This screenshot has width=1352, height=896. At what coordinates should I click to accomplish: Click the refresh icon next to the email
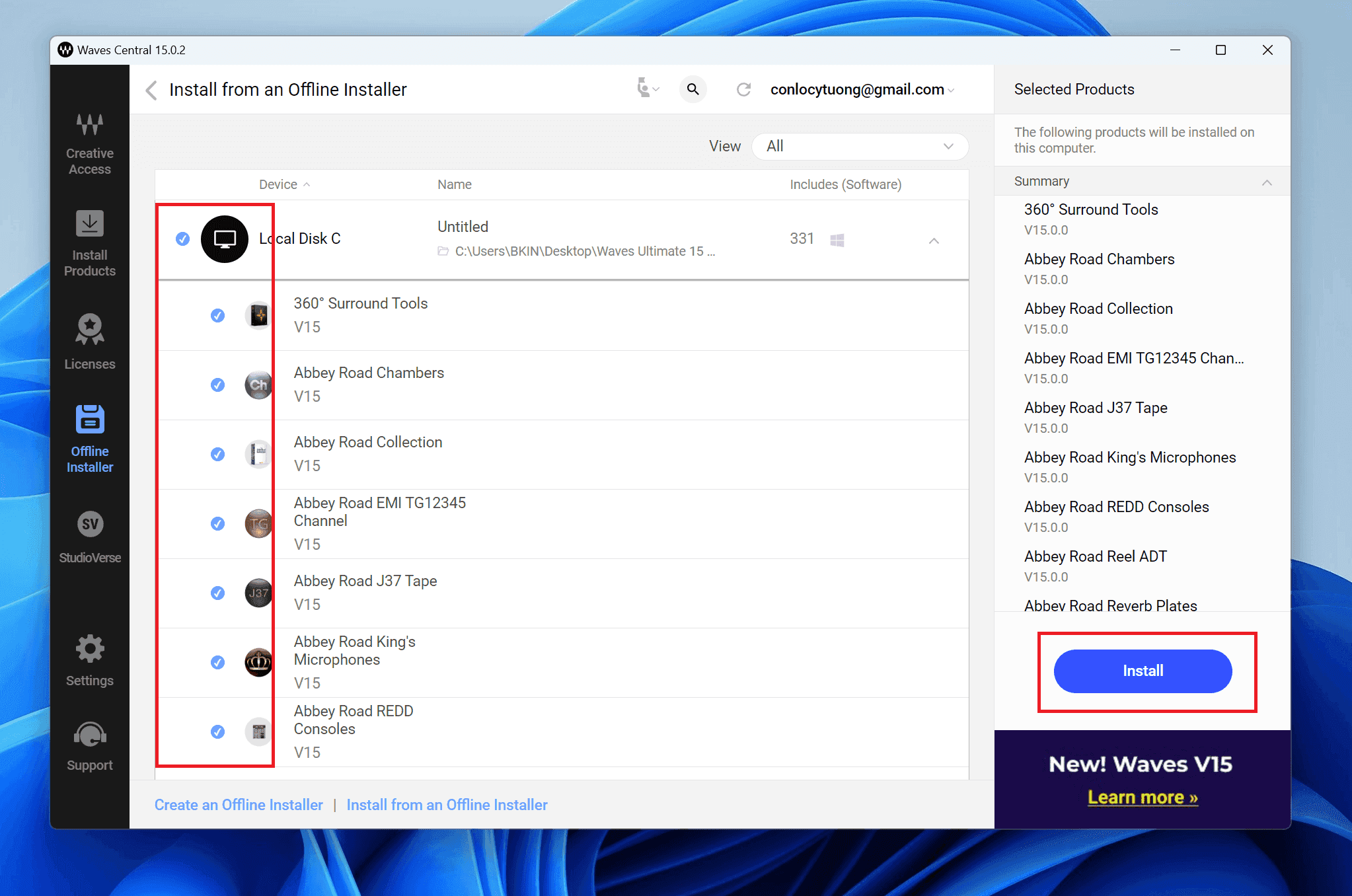click(x=744, y=89)
